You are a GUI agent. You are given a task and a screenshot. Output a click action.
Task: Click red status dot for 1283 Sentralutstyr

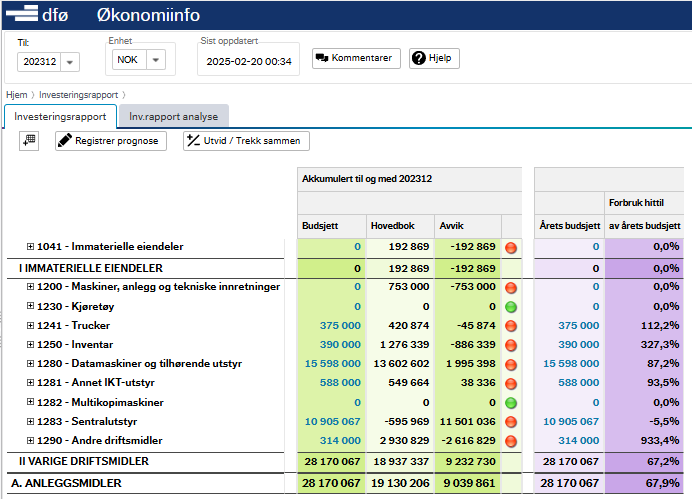511,422
